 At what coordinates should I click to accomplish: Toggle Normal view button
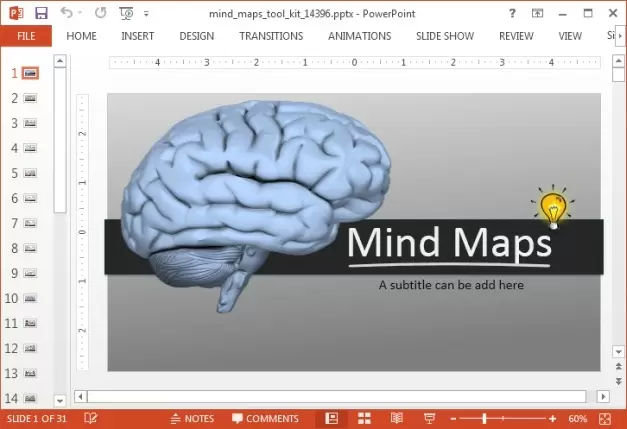pos(332,418)
